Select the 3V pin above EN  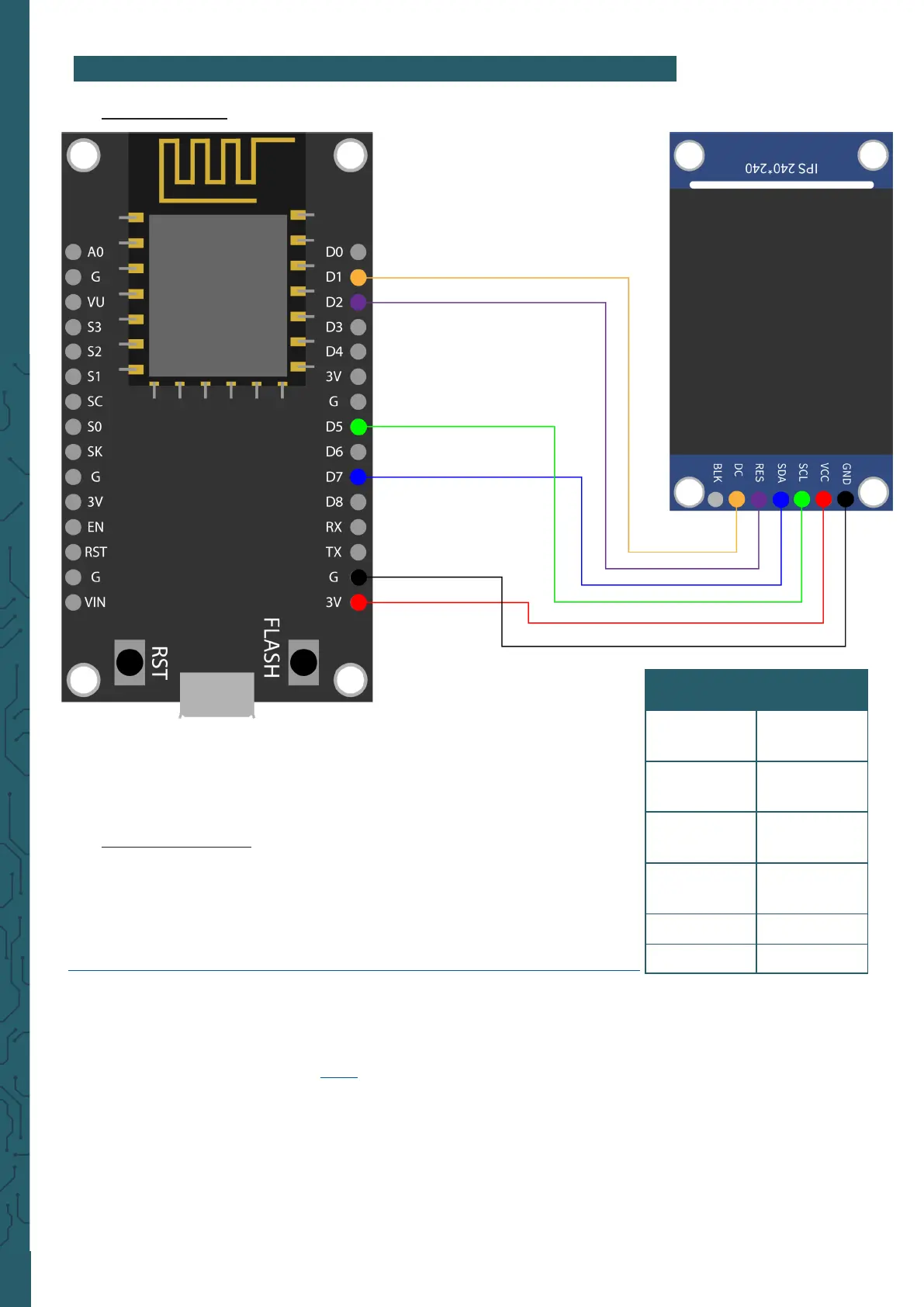tap(74, 502)
